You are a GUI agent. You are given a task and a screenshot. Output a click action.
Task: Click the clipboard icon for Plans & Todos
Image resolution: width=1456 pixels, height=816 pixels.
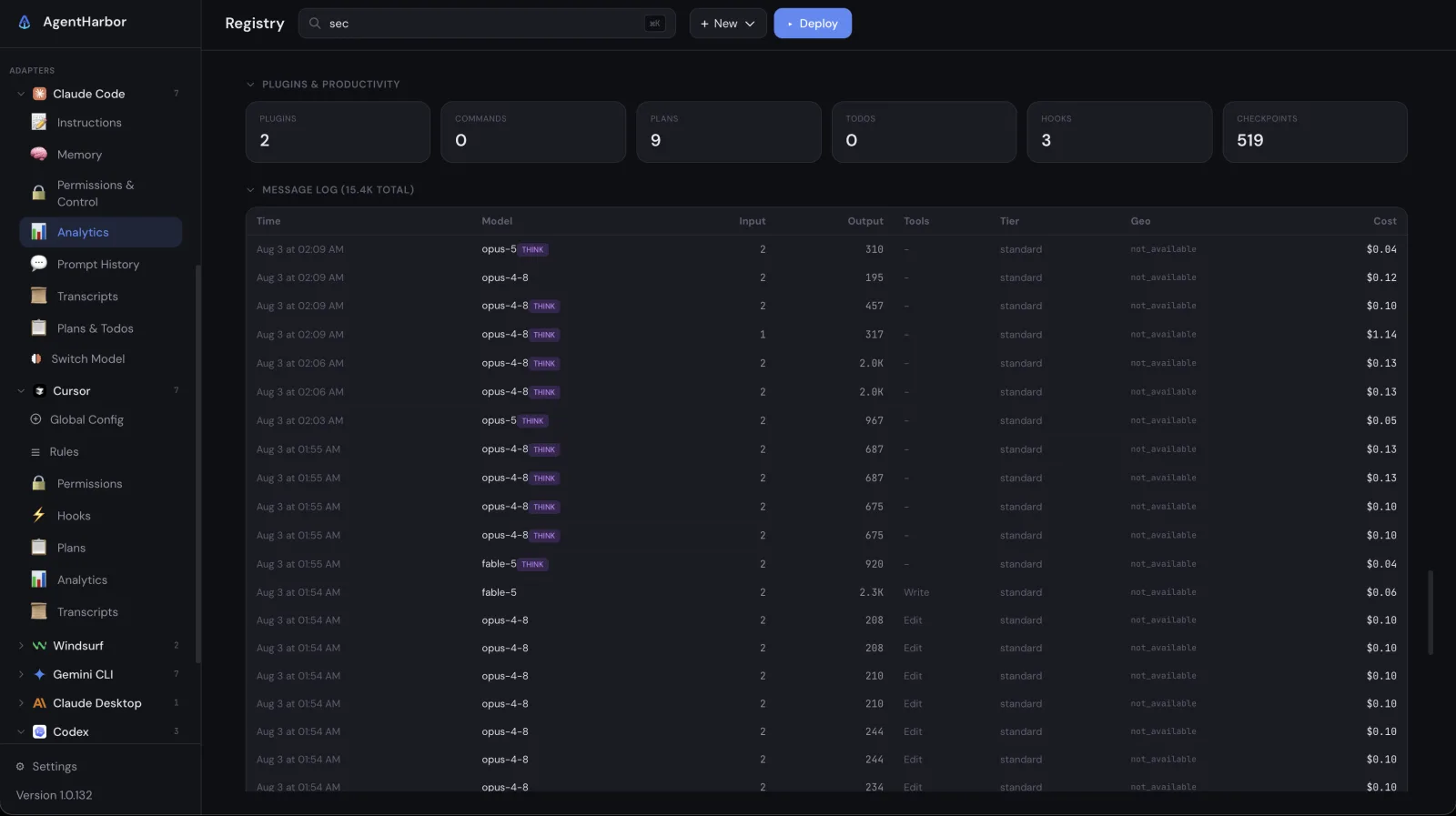39,327
